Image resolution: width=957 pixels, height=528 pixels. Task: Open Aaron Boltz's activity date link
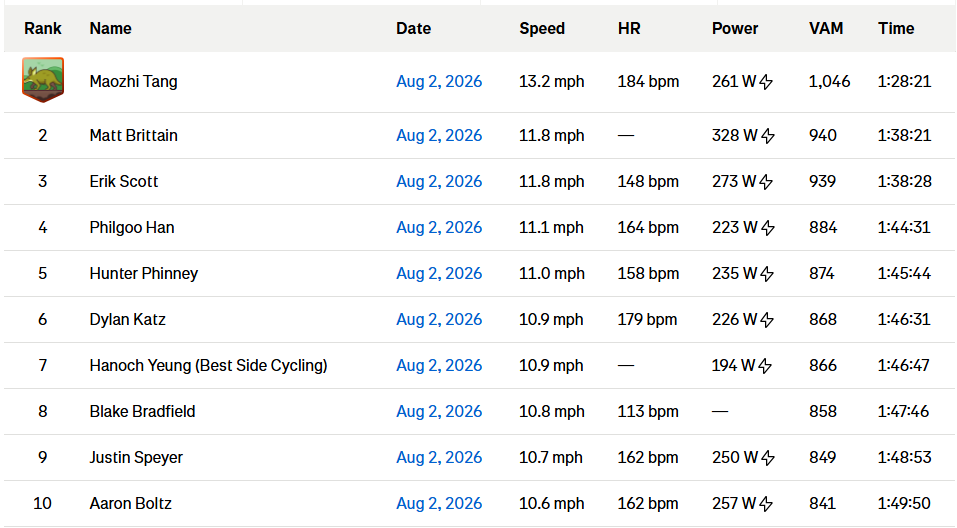439,504
